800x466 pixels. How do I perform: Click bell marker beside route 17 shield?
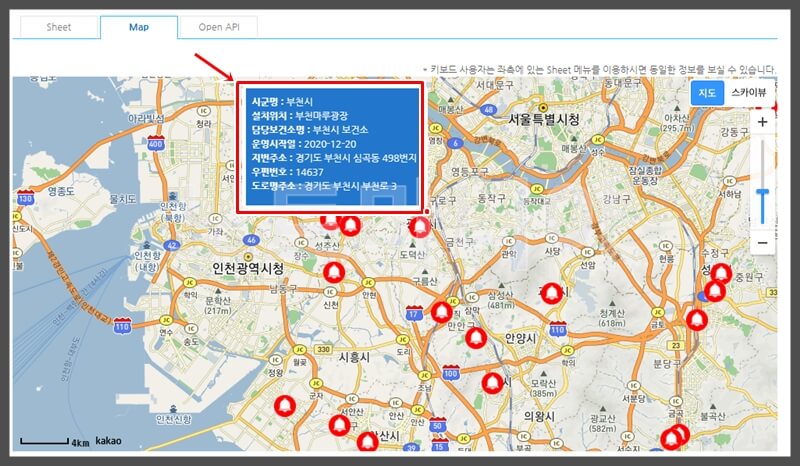pyautogui.click(x=441, y=312)
